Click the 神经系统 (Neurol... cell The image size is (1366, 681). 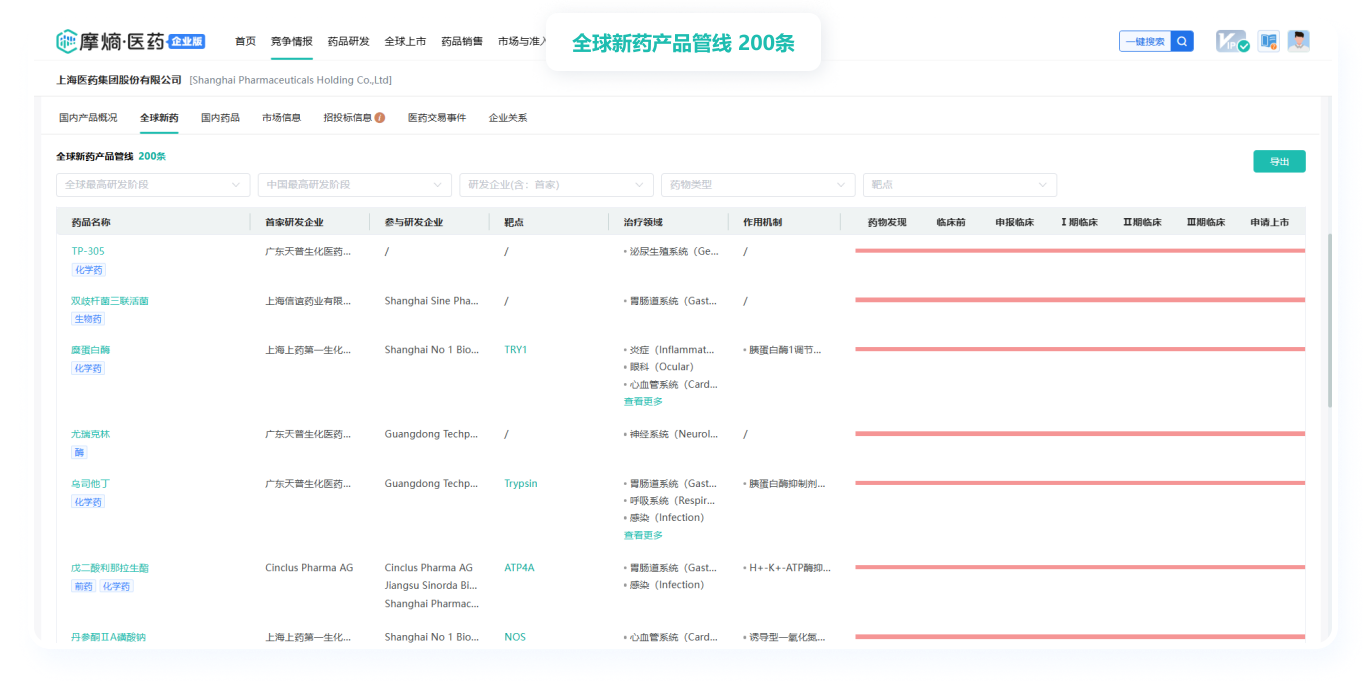(x=672, y=434)
